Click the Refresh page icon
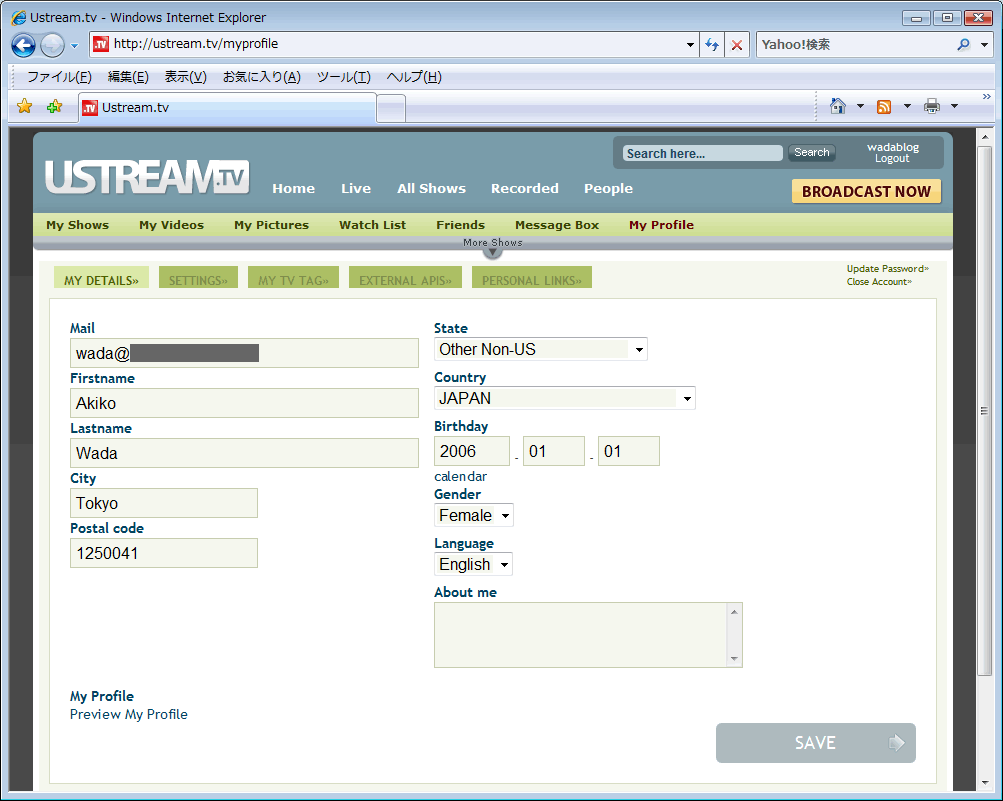The width and height of the screenshot is (1003, 801). pyautogui.click(x=712, y=45)
